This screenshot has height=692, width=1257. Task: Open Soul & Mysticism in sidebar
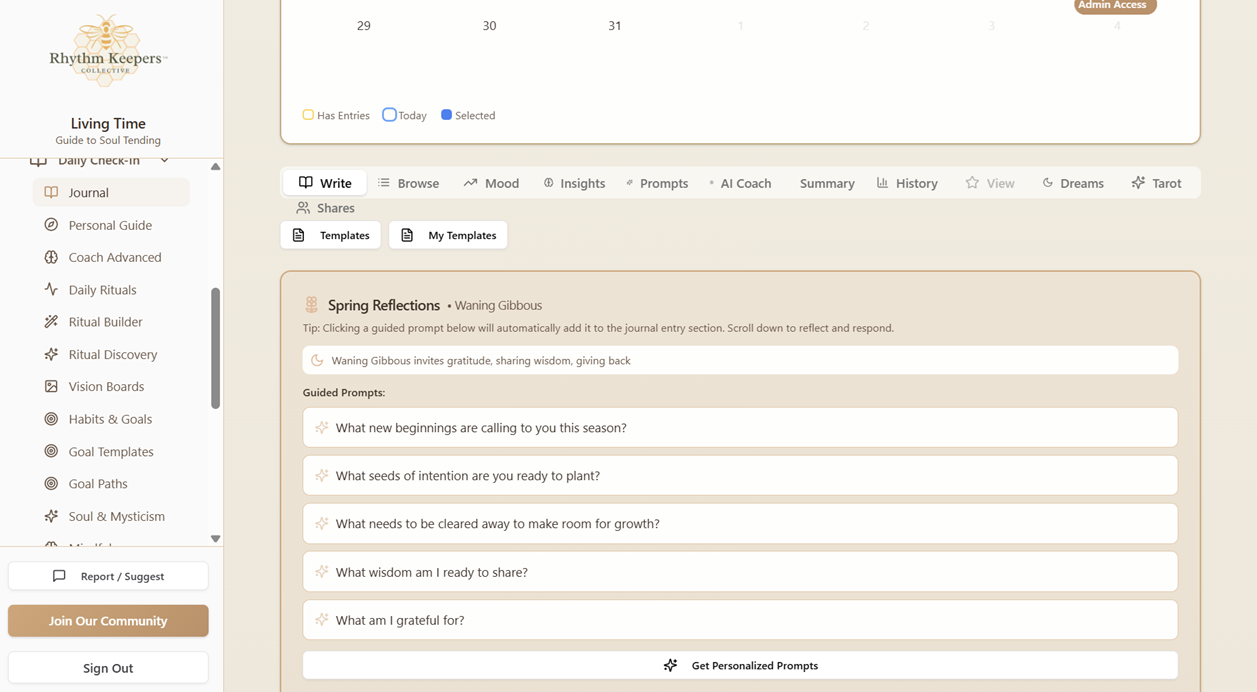[116, 516]
